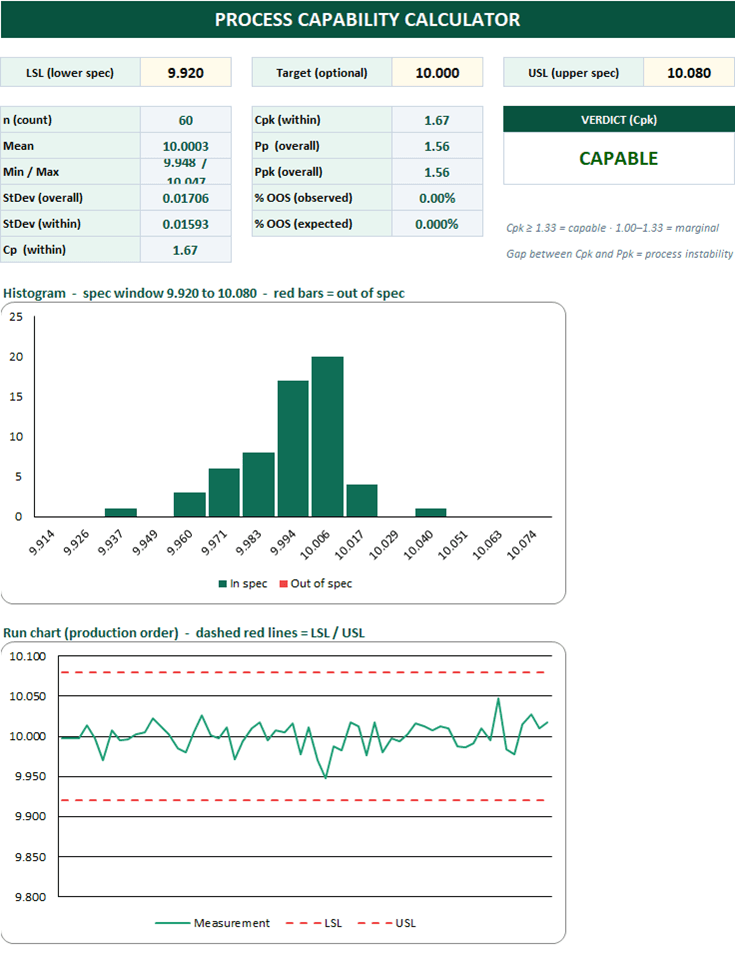Click the Histogram chart title text
The image size is (735, 962).
point(204,293)
